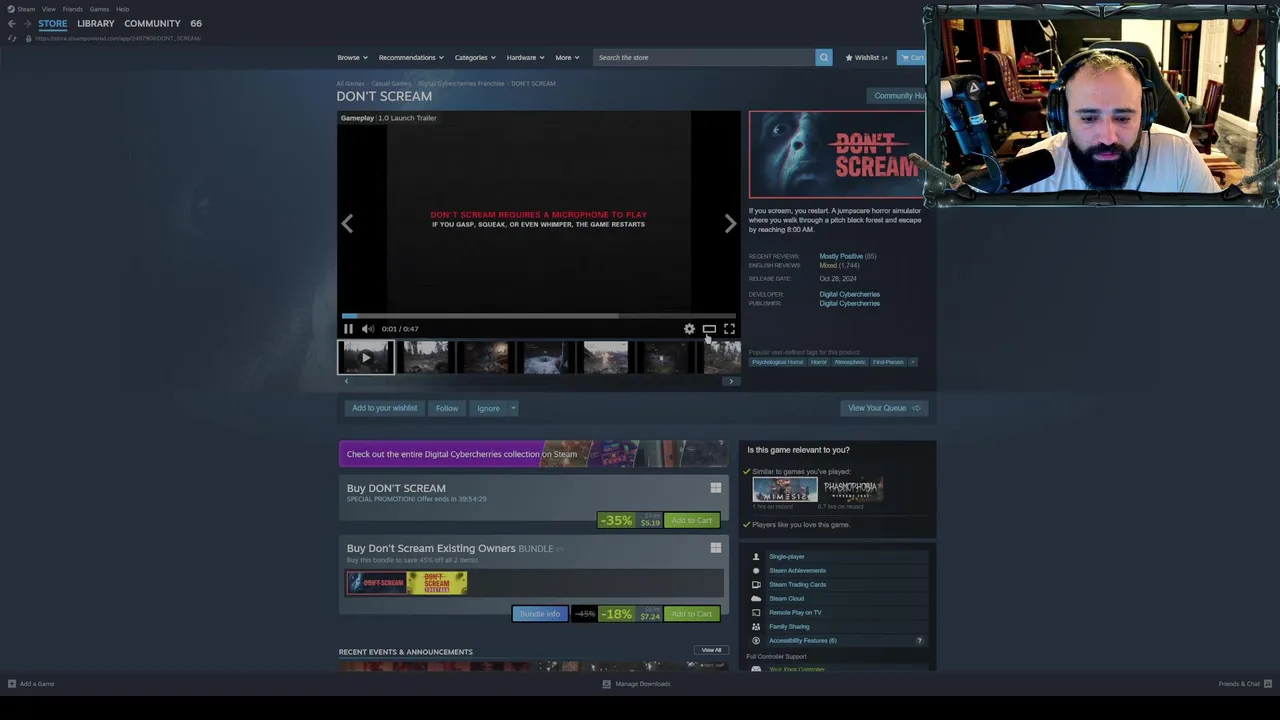Viewport: 1280px width, 720px height.
Task: Open the shopping Cart button
Action: coord(911,57)
